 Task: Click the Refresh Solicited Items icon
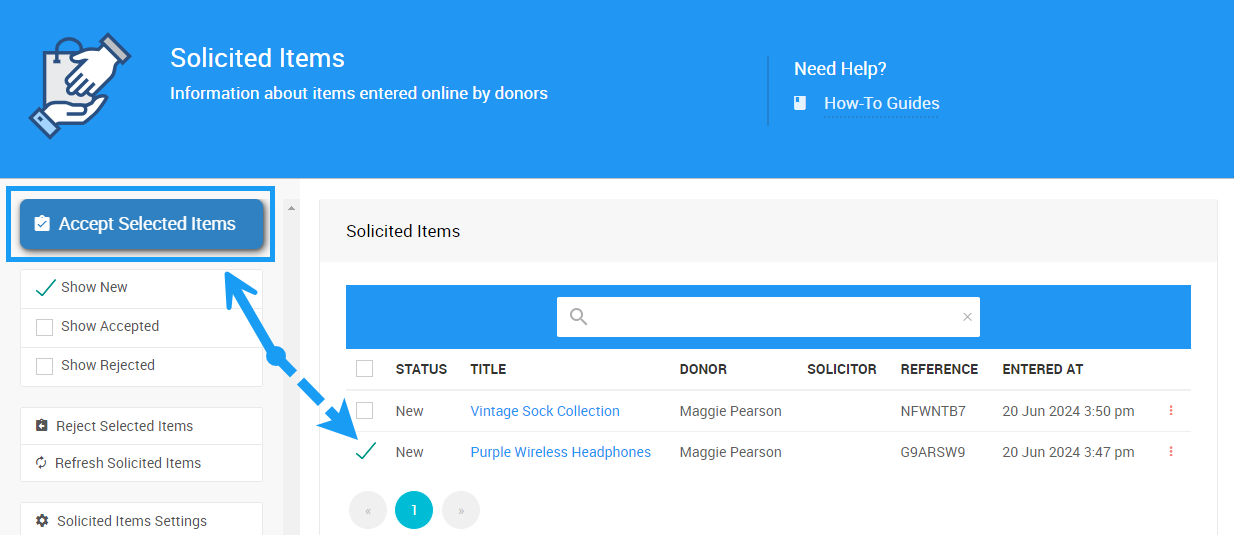click(x=41, y=463)
